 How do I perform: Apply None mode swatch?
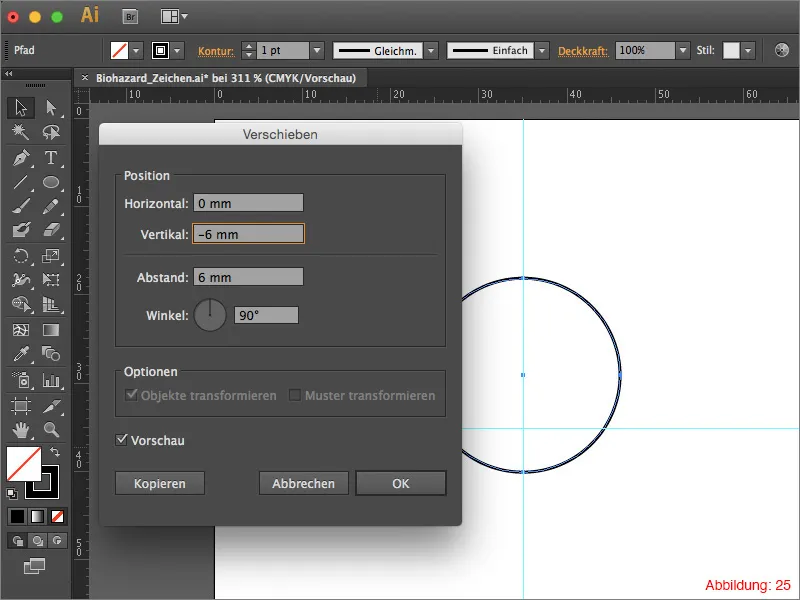point(57,517)
